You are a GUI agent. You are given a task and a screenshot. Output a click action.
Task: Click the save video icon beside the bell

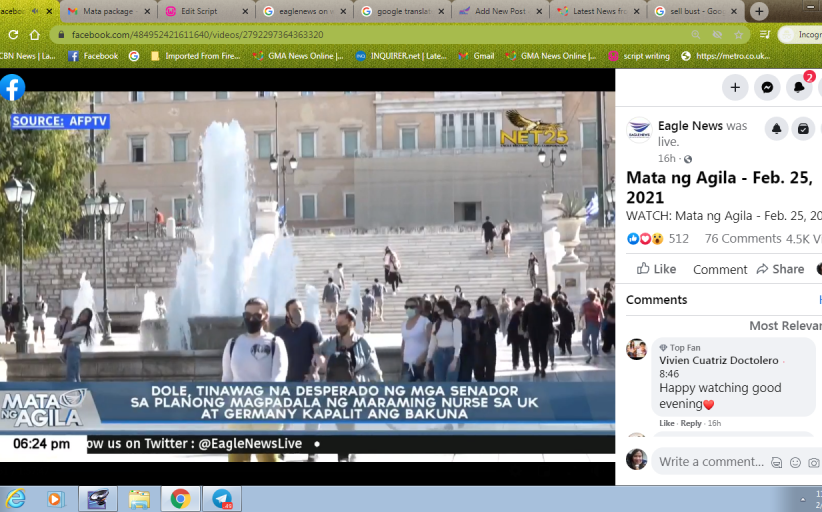coord(803,129)
